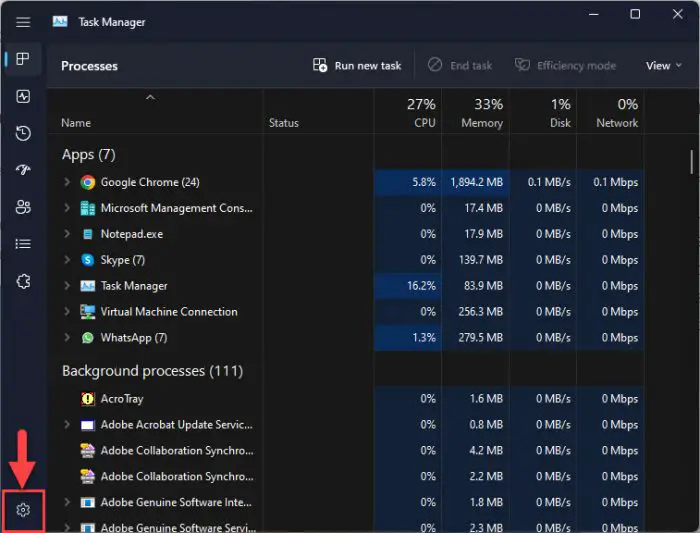Expand the Notepad.exe row
Screen dimensions: 700x533
[67, 233]
